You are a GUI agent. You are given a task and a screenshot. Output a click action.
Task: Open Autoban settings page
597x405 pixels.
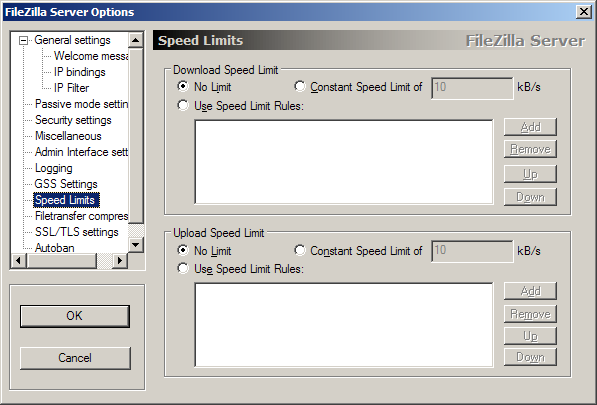coord(55,248)
